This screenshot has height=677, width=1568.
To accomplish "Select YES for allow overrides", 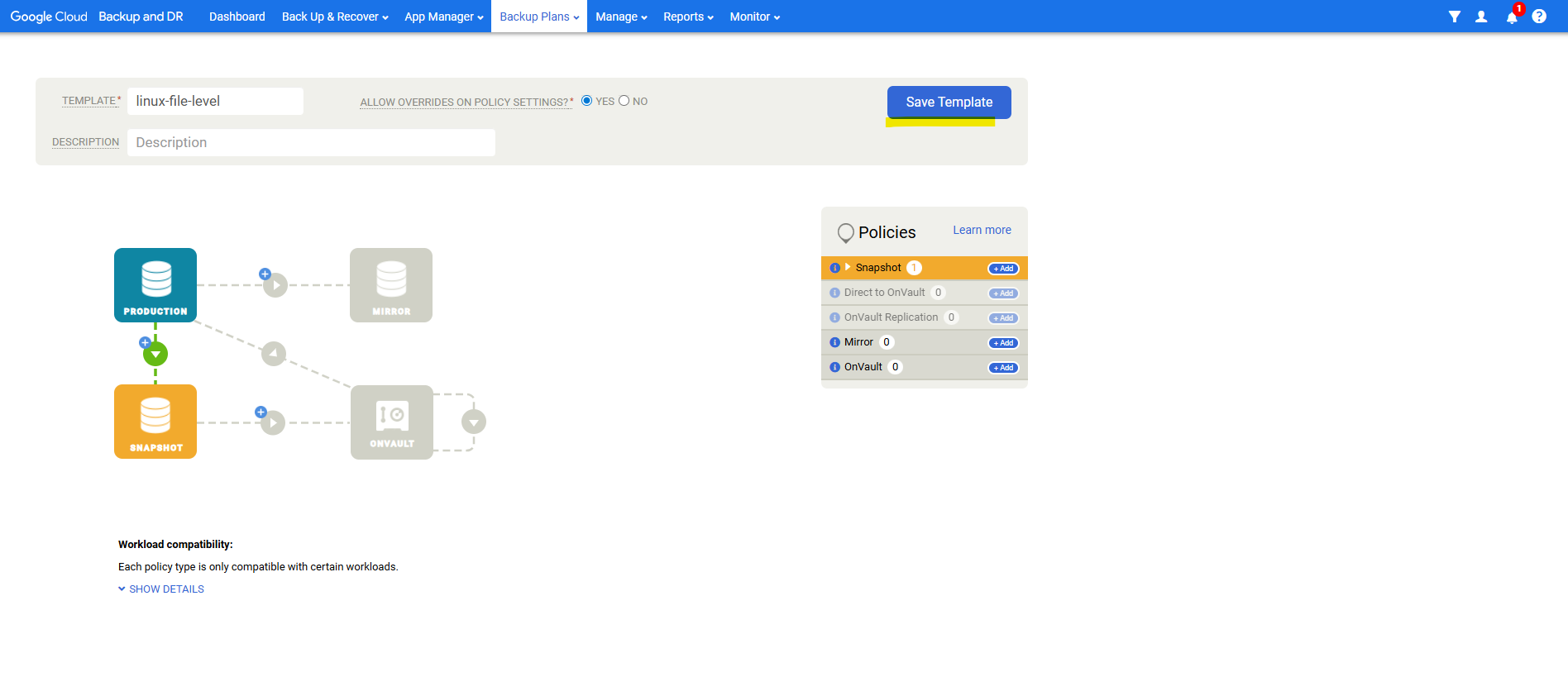I will pos(586,101).
